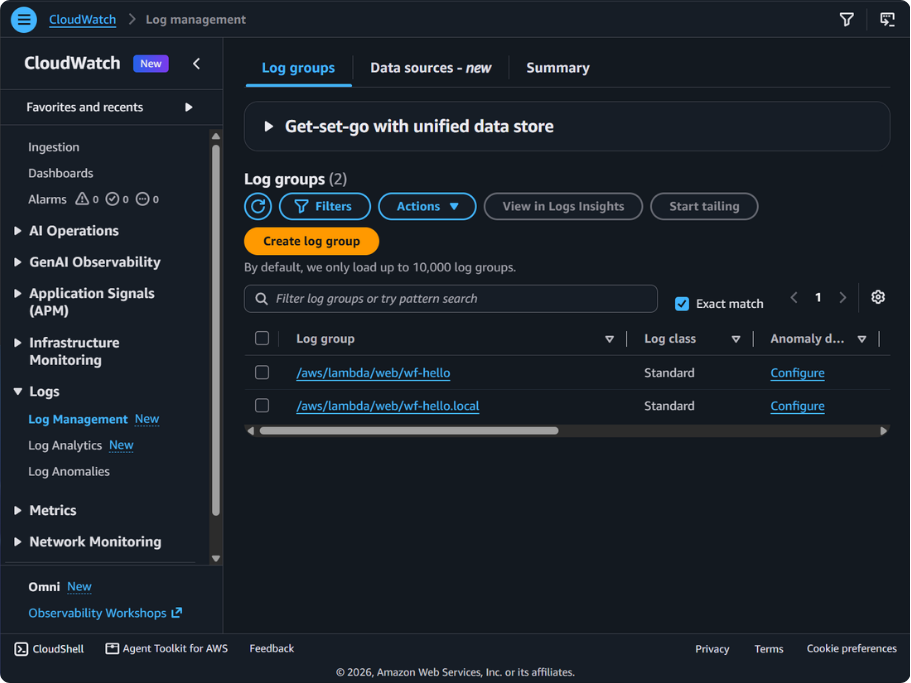The width and height of the screenshot is (911, 683).
Task: Open Dashboards in sidebar
Action: [x=60, y=173]
